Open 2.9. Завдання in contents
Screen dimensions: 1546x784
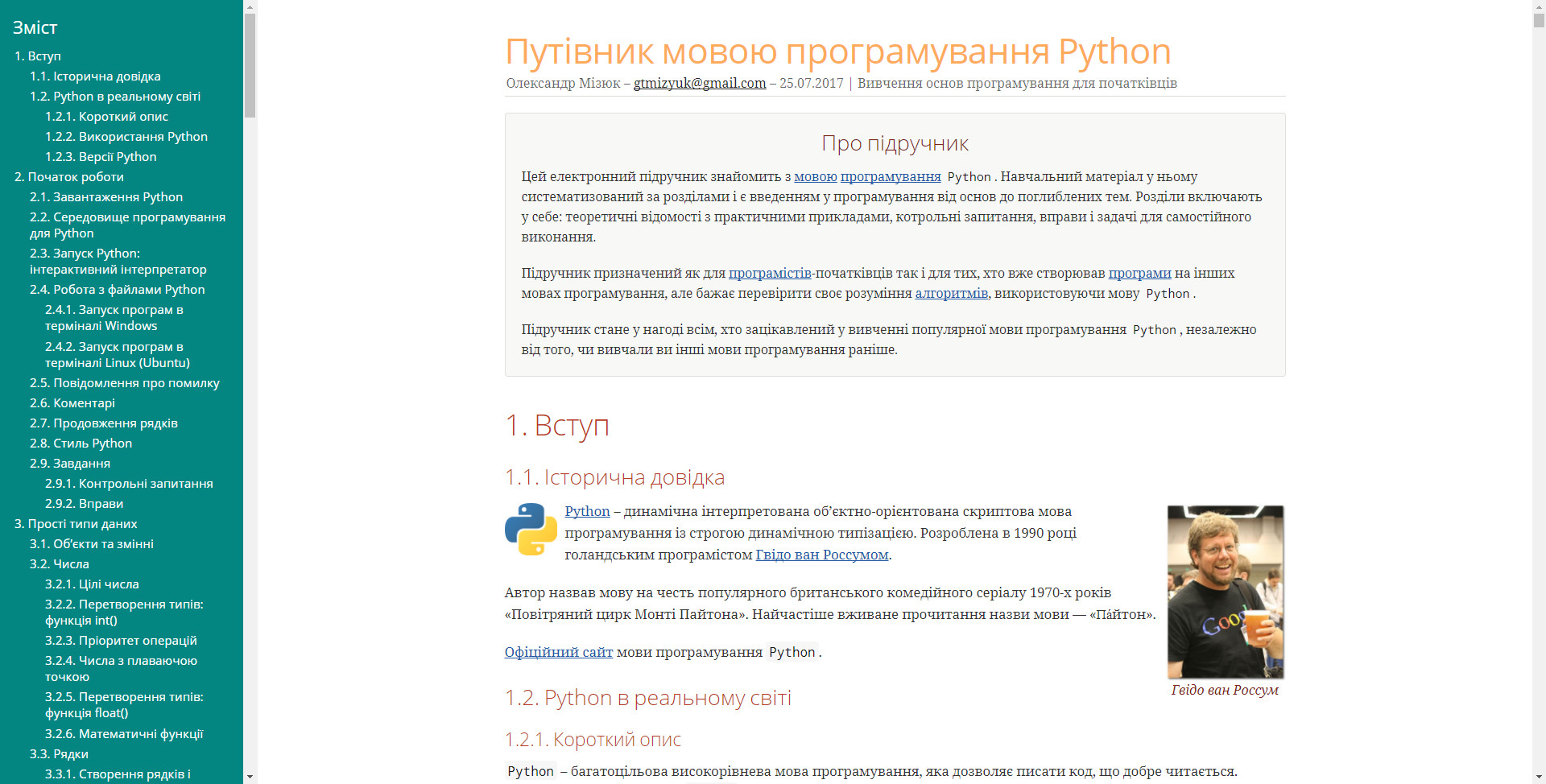tap(70, 464)
